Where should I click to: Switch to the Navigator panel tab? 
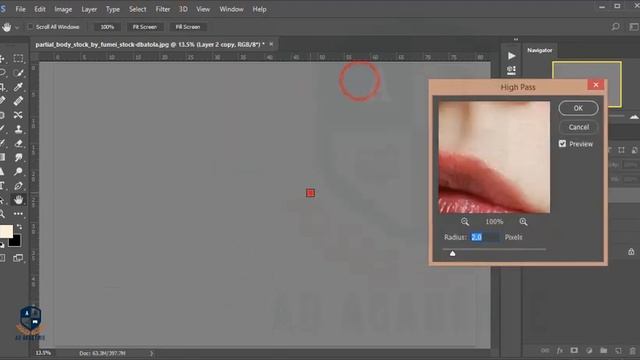click(x=540, y=50)
